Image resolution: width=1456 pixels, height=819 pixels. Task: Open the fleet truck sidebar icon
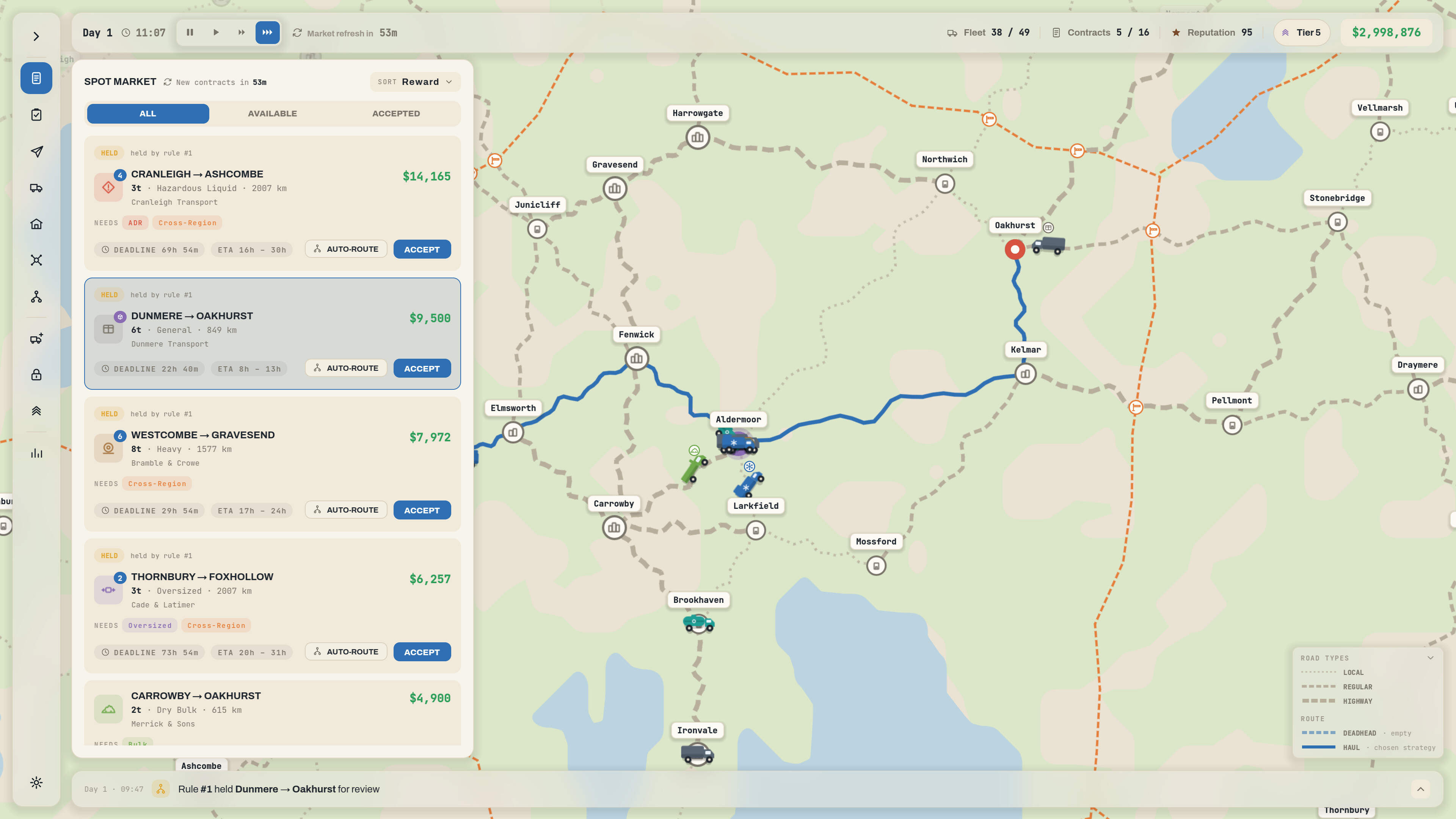tap(36, 188)
